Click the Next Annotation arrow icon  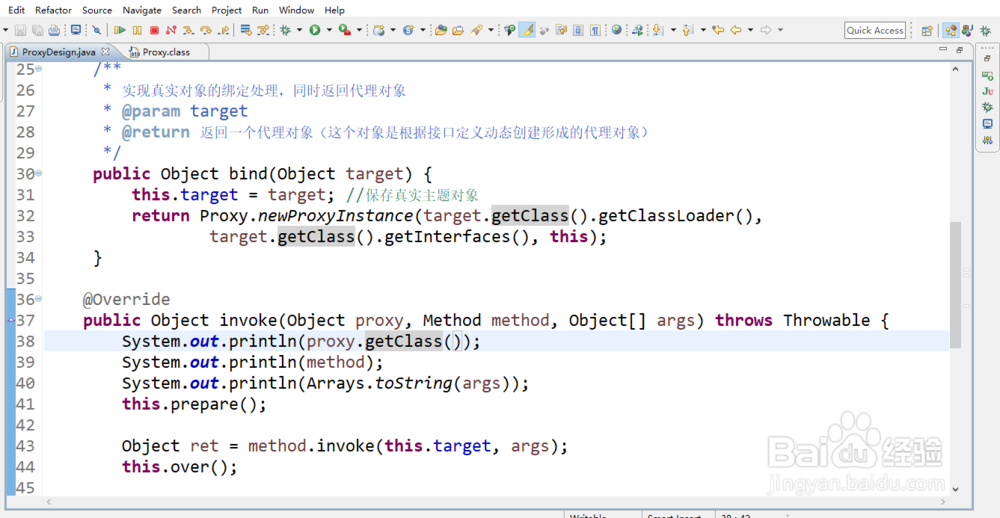pyautogui.click(x=658, y=30)
